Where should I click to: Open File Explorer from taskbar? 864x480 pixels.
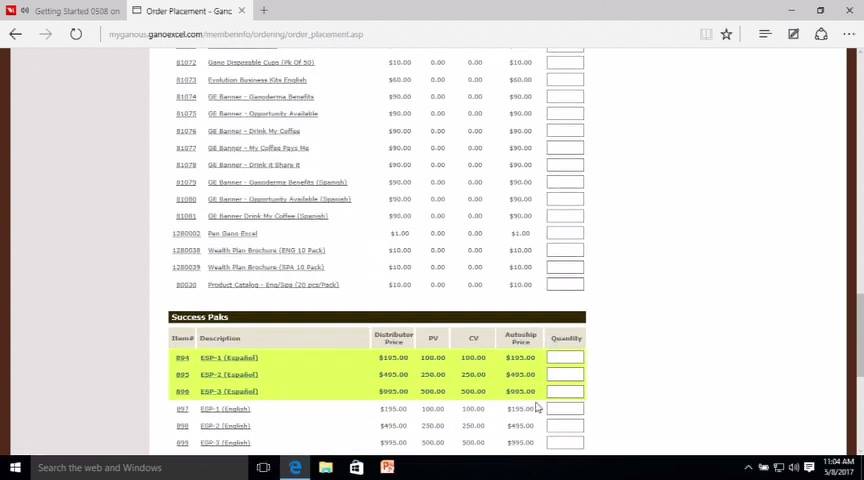pos(326,467)
